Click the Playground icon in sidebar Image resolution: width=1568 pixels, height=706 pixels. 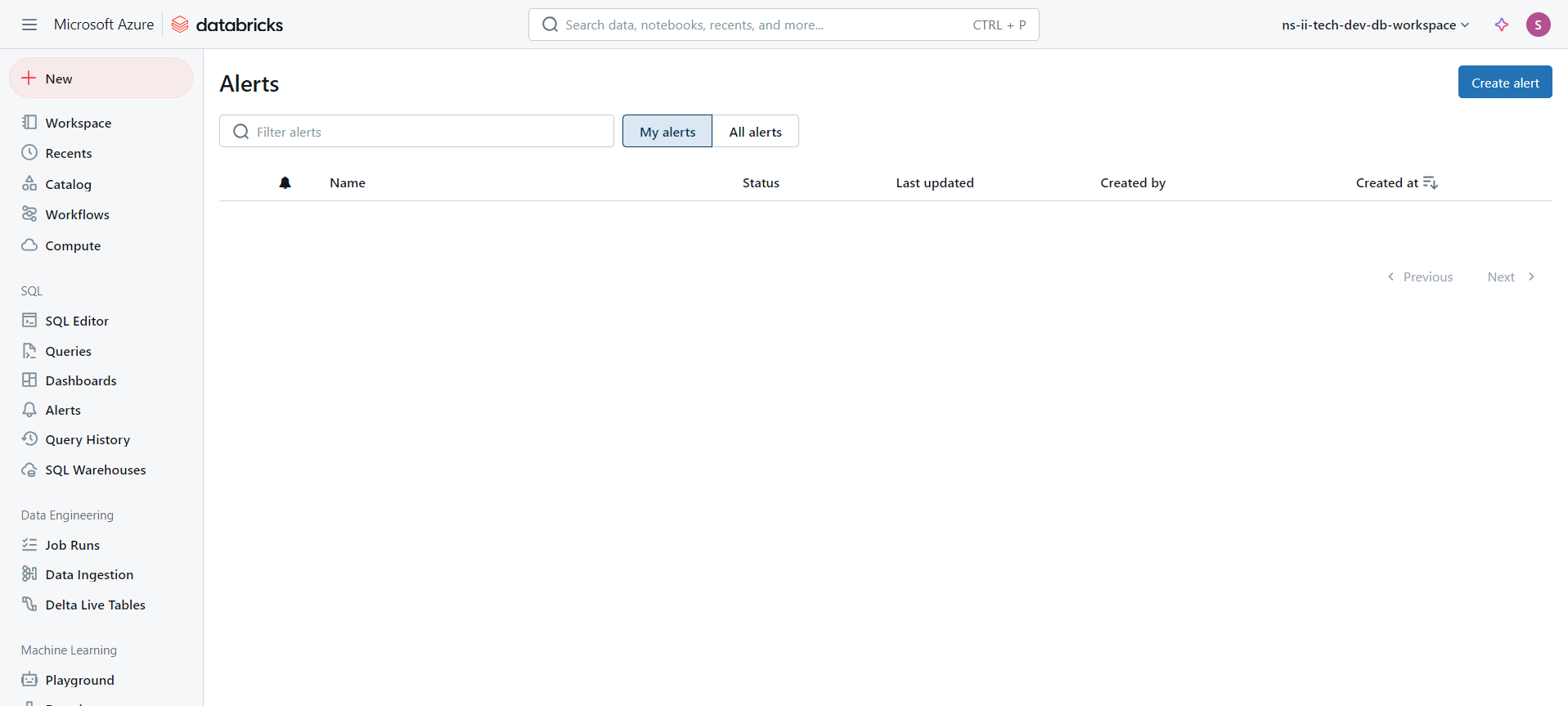point(29,679)
